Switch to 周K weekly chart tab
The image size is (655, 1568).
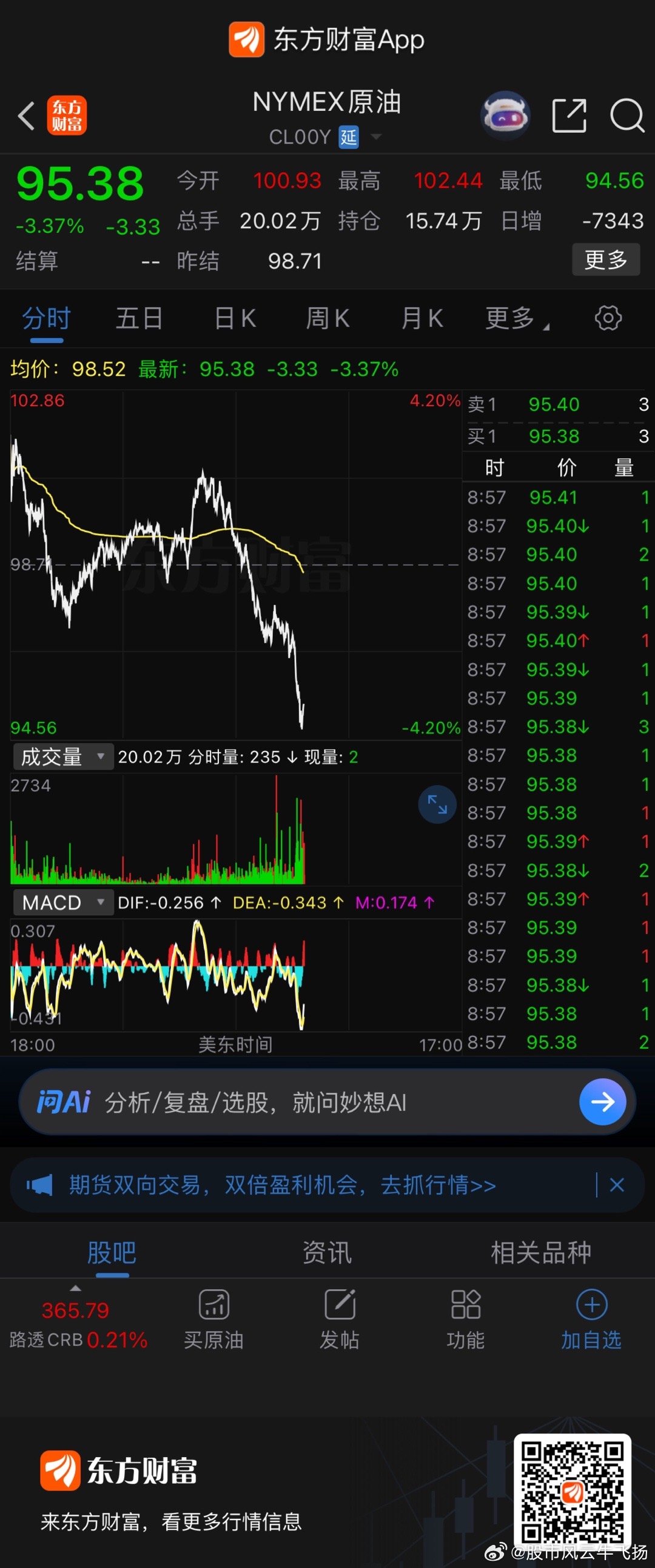[x=328, y=318]
